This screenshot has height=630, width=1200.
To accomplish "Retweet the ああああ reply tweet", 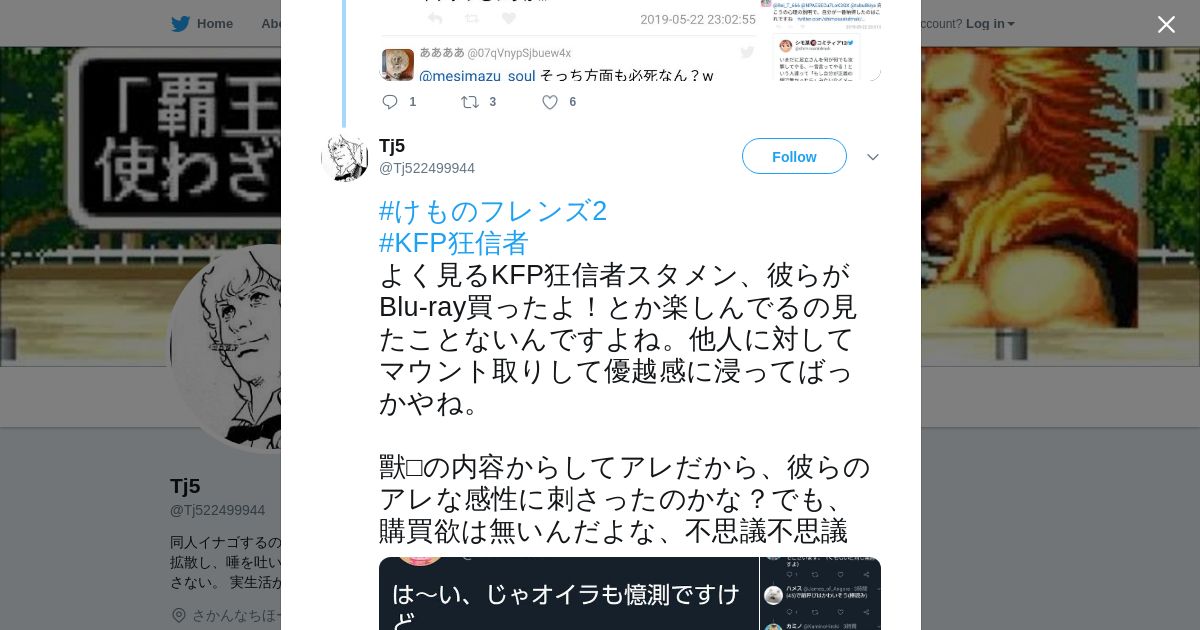I will click(x=469, y=102).
